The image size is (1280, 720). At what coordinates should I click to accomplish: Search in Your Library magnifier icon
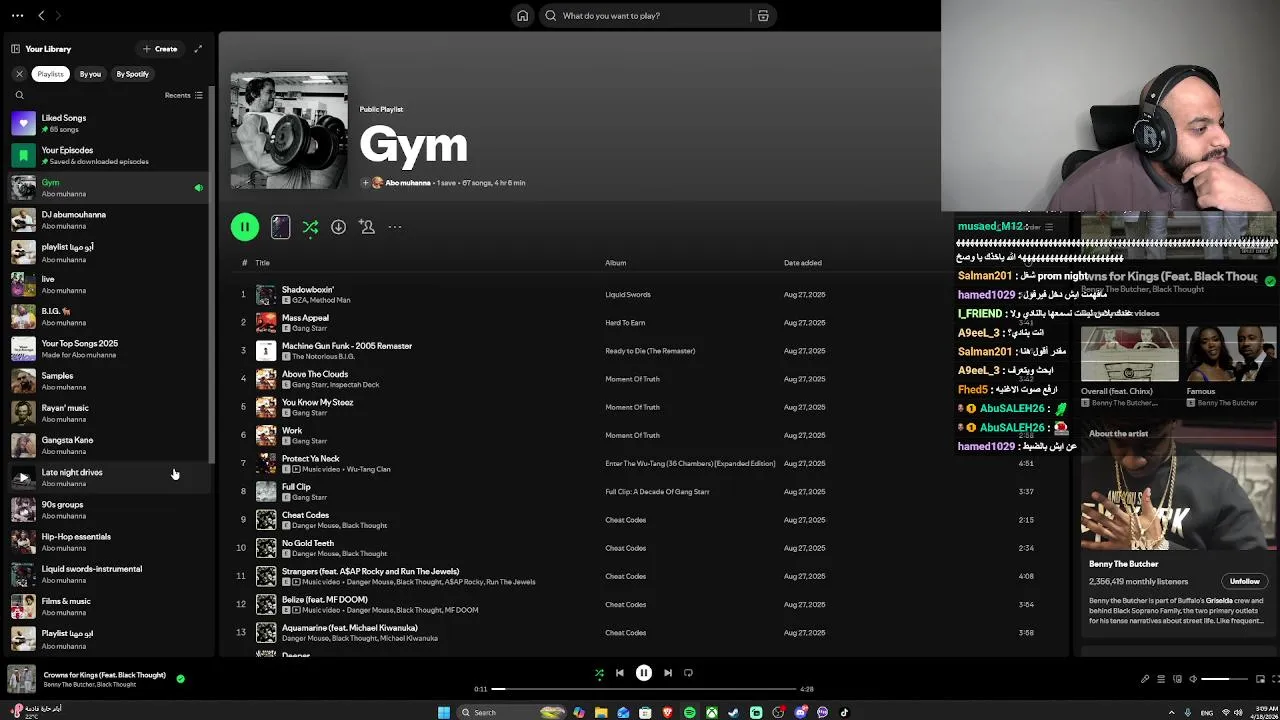click(x=19, y=96)
